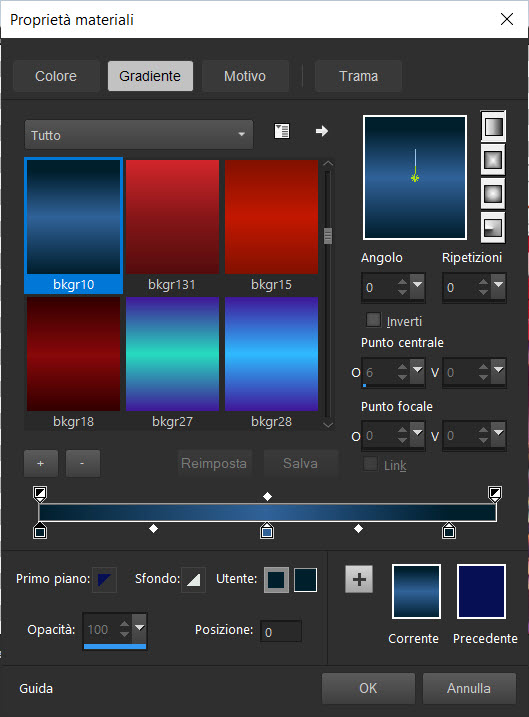Open the view-list options icon
529x717 pixels.
[282, 131]
